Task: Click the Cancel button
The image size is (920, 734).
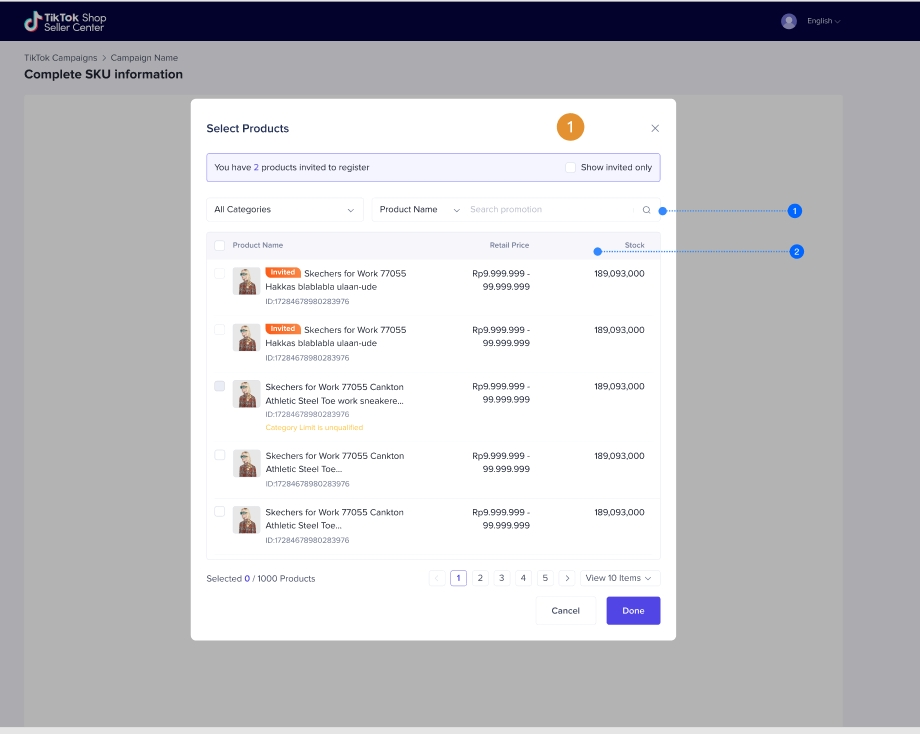Action: click(x=565, y=611)
